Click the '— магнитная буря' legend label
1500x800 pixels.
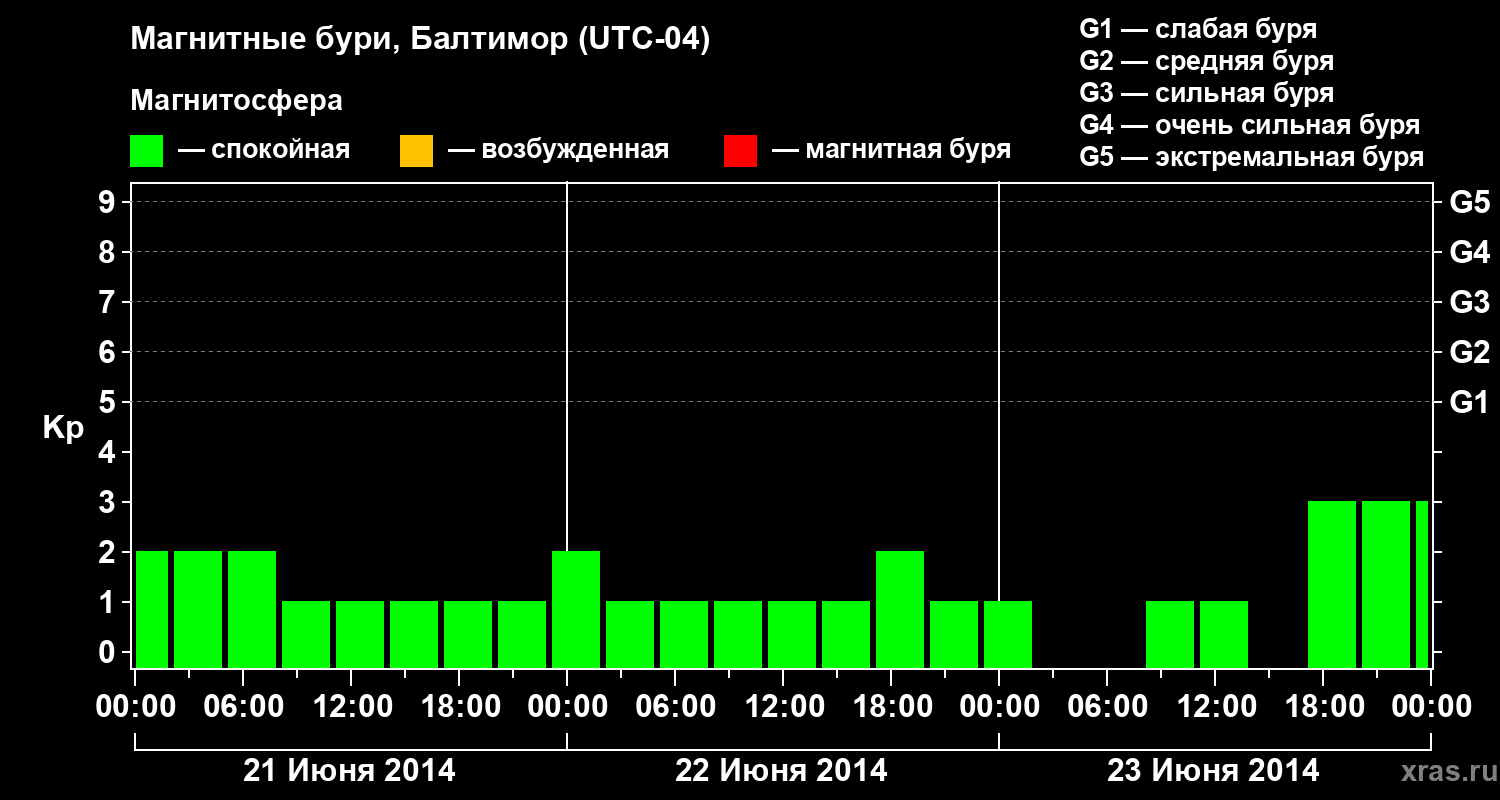click(x=892, y=150)
